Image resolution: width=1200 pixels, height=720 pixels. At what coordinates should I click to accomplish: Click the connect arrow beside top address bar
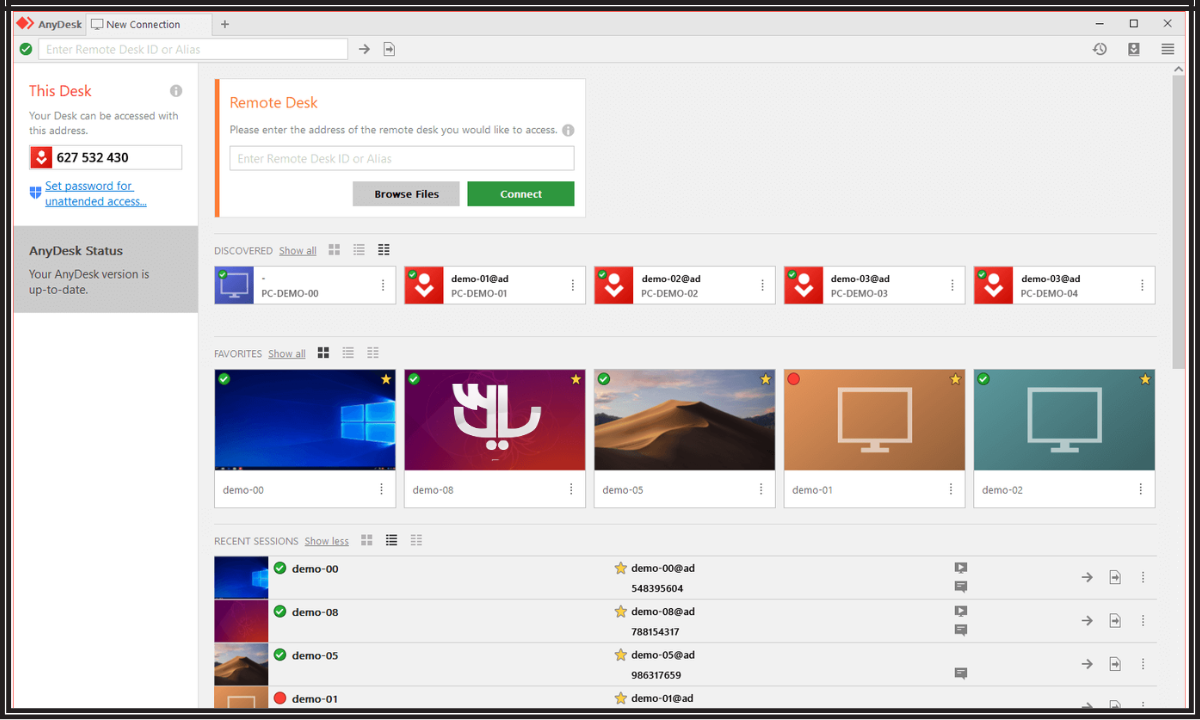pos(364,49)
